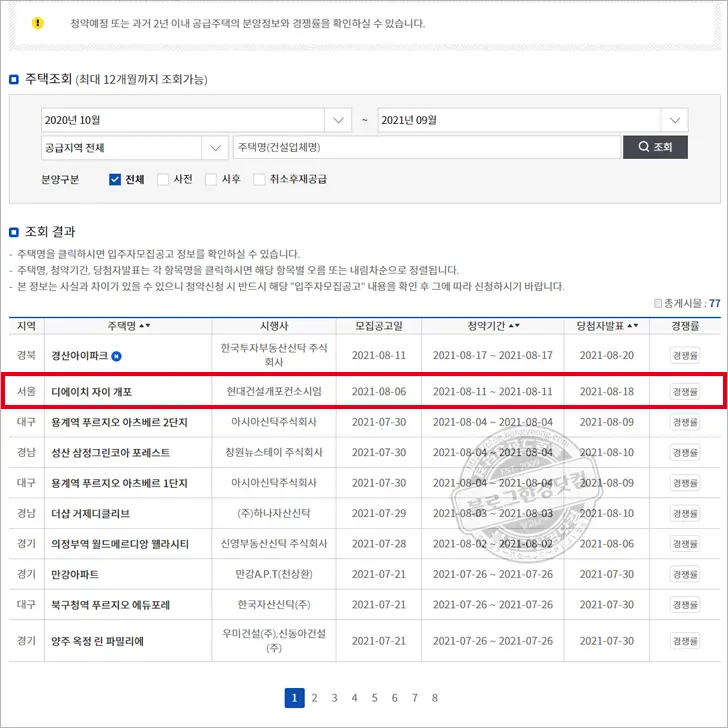Click the 조회 search button
Image resolution: width=728 pixels, height=728 pixels.
pyautogui.click(x=655, y=147)
